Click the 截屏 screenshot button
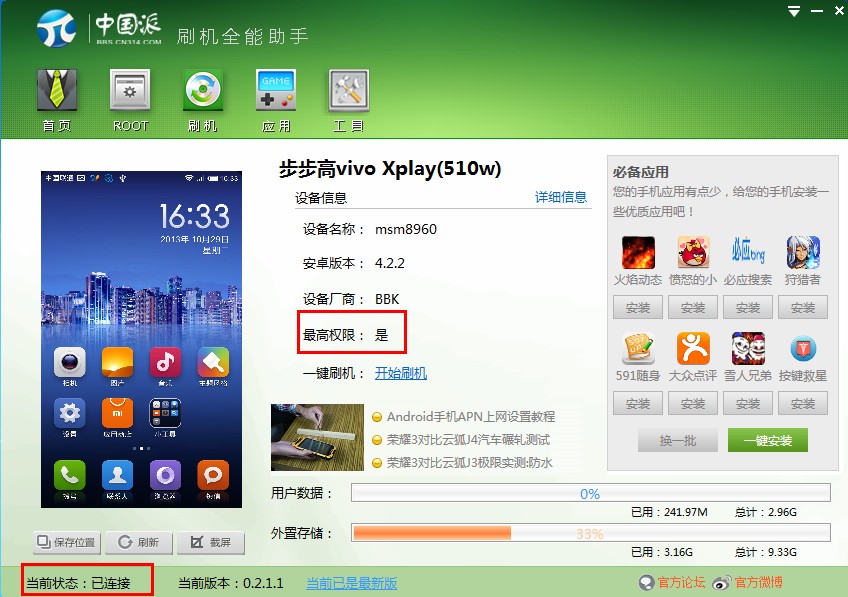This screenshot has height=597, width=848. tap(211, 542)
